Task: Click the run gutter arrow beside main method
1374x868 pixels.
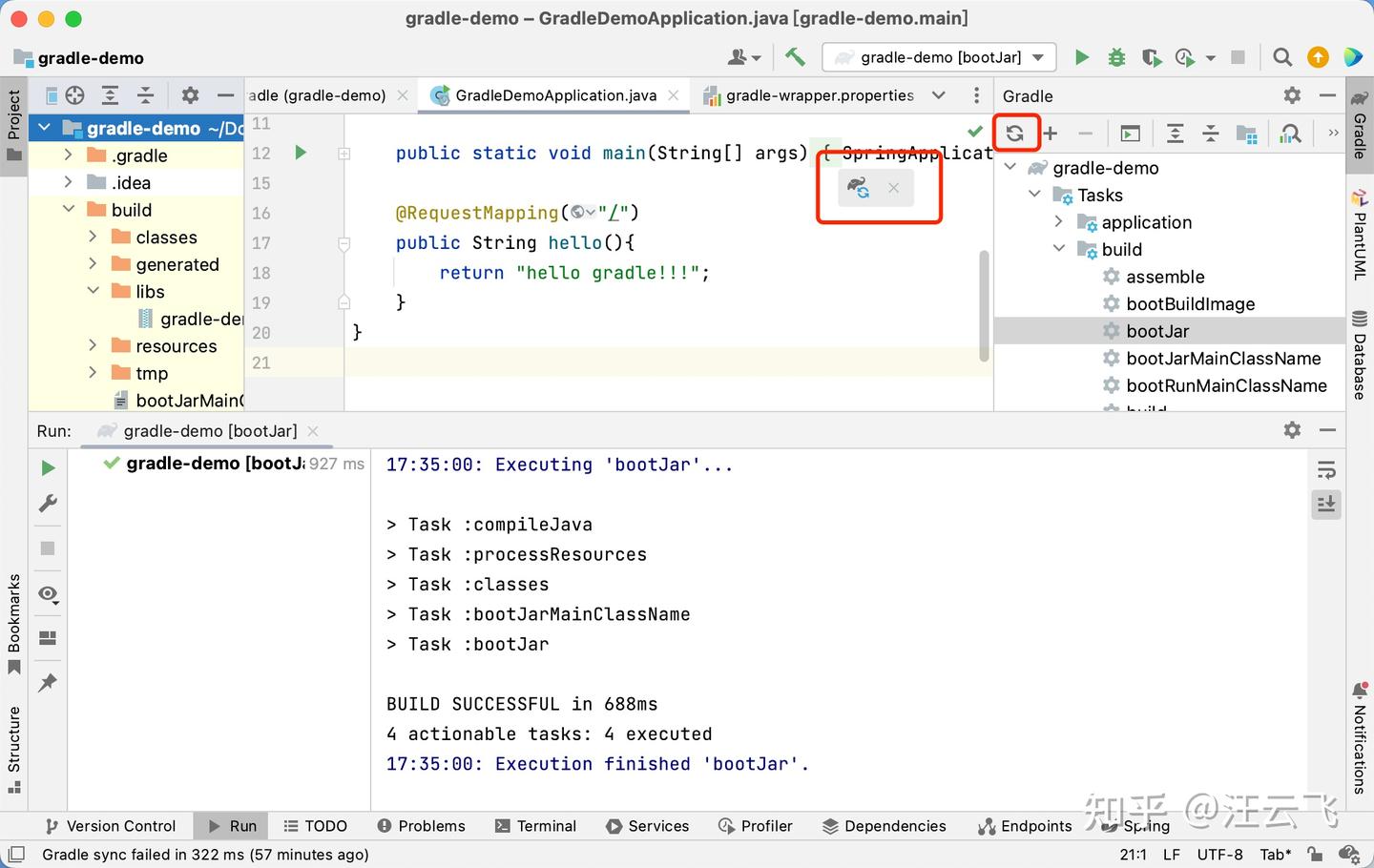Action: point(301,153)
